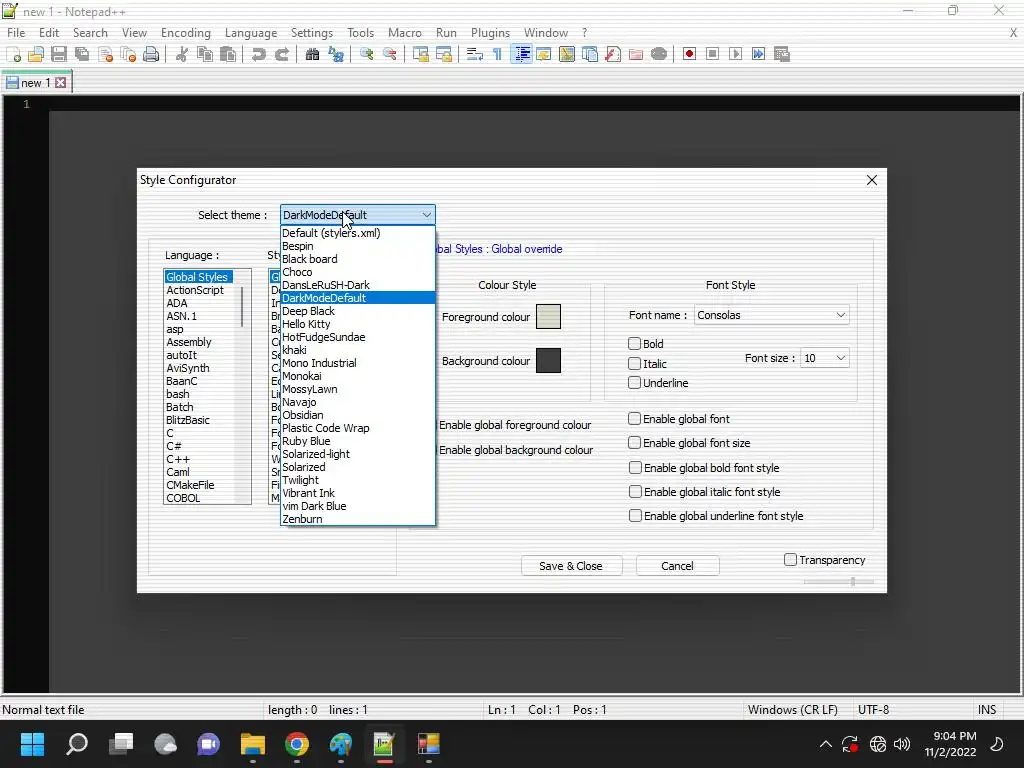Close the new 1 tab via red X

click(61, 82)
